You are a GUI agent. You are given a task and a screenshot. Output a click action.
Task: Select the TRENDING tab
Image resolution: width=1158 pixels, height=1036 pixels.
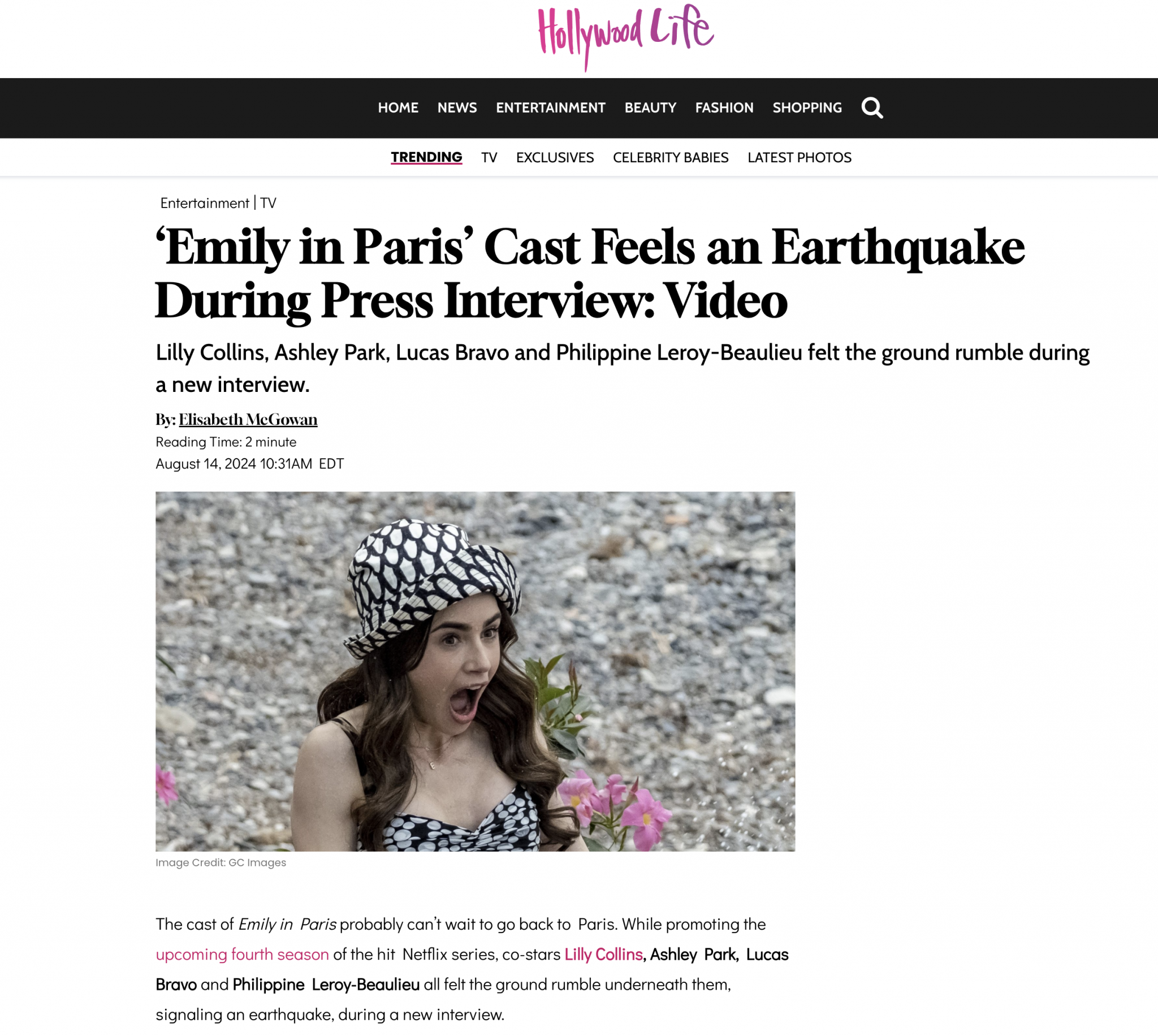point(426,157)
